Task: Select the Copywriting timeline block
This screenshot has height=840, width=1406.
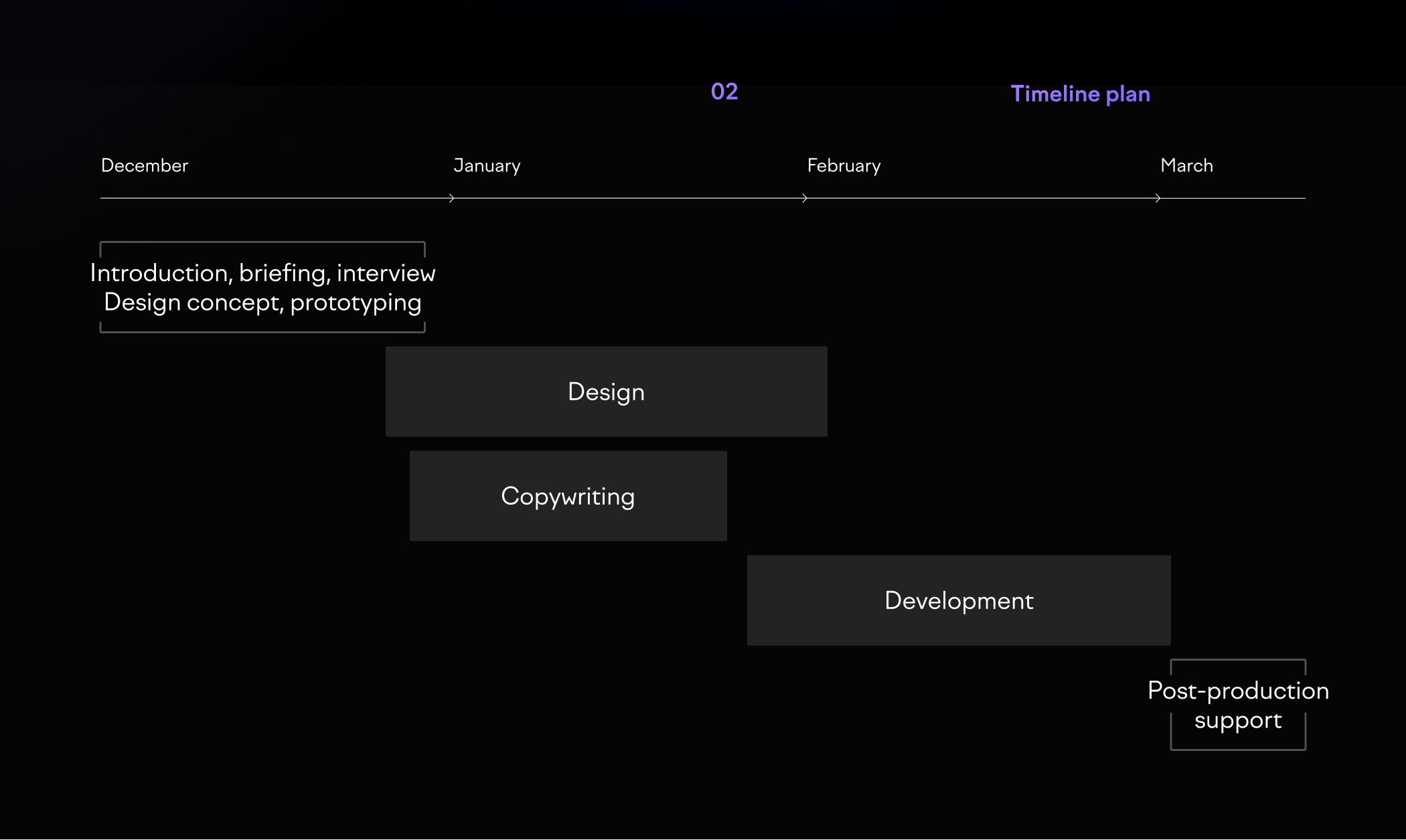Action: click(x=568, y=496)
